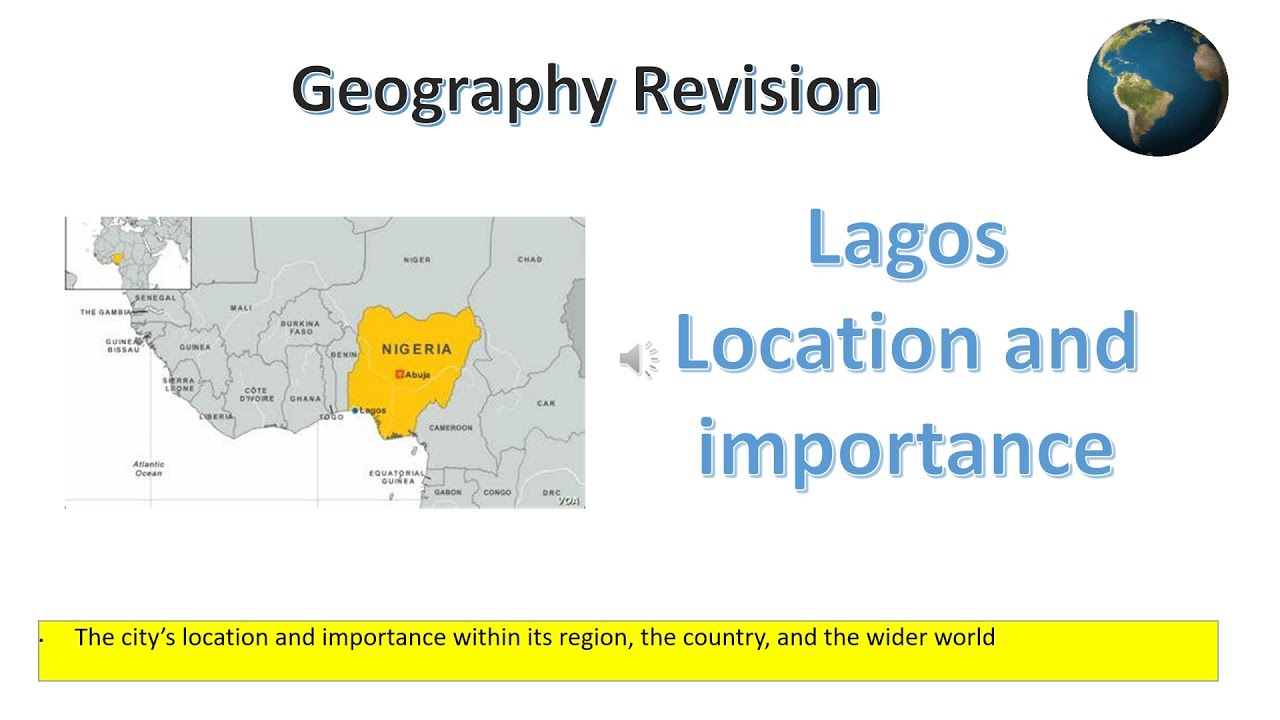Click the 'NIGERIA' label on the map
Screen dimensions: 1280x720
pyautogui.click(x=417, y=350)
